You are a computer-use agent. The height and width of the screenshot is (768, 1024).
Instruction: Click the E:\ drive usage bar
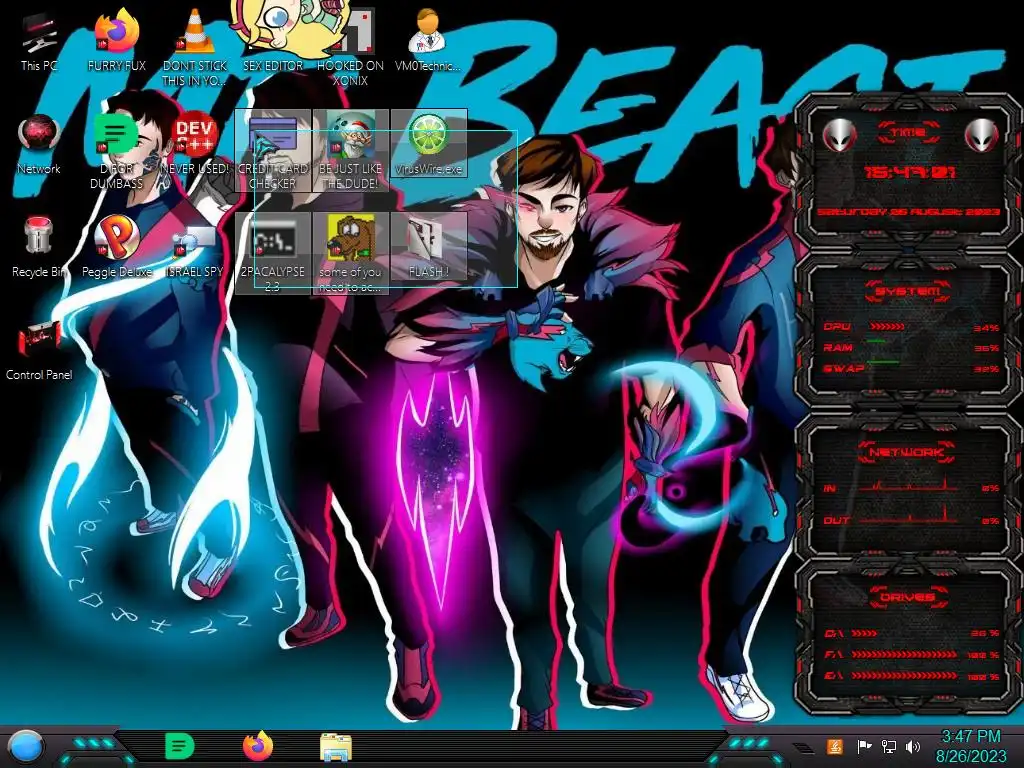(x=904, y=676)
